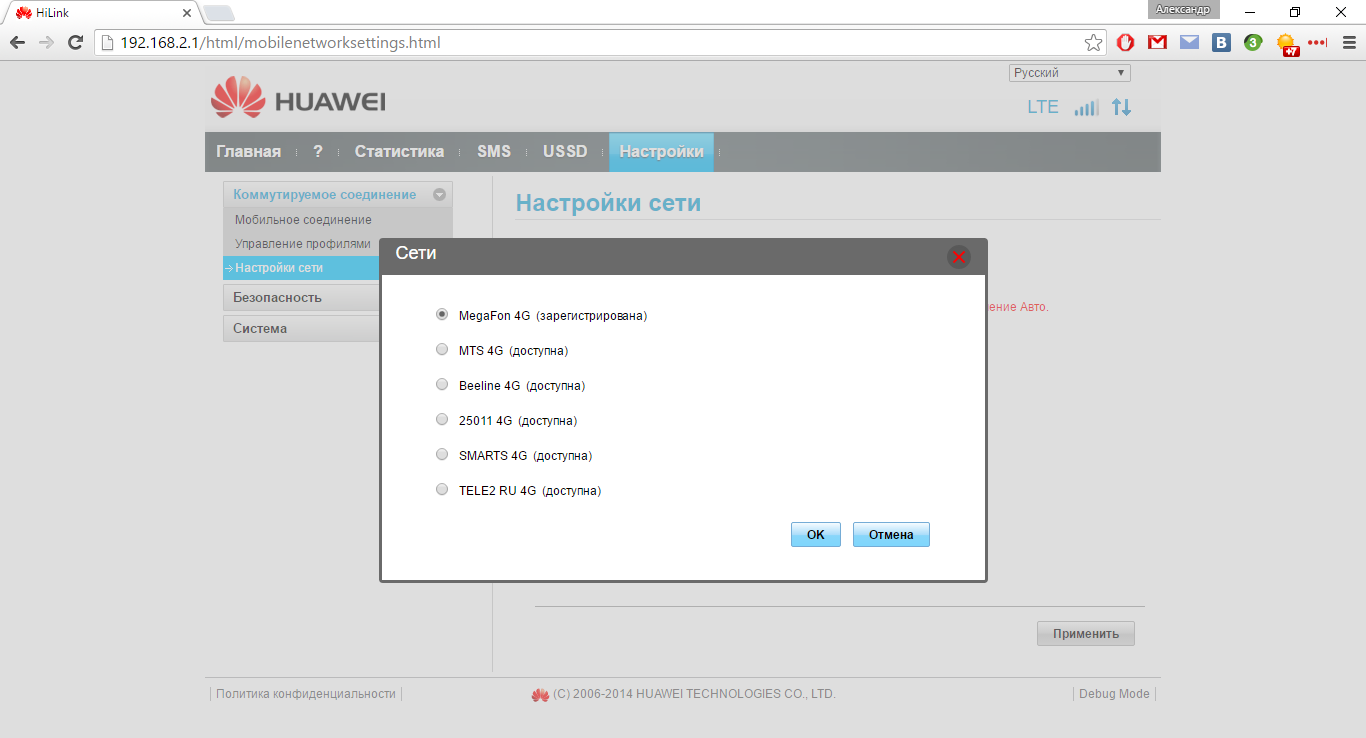Reload the page with the refresh icon
The width and height of the screenshot is (1366, 738).
75,43
